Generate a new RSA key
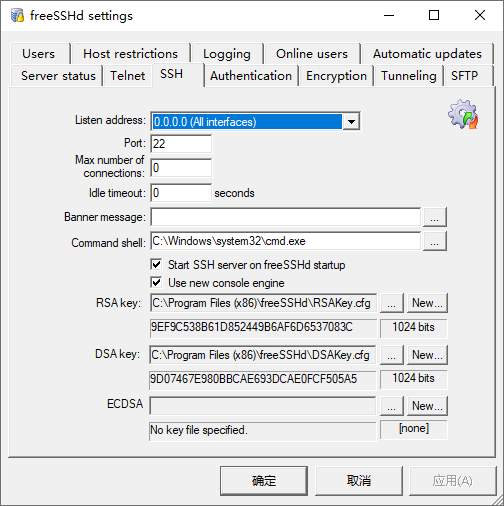The width and height of the screenshot is (504, 506). (427, 303)
